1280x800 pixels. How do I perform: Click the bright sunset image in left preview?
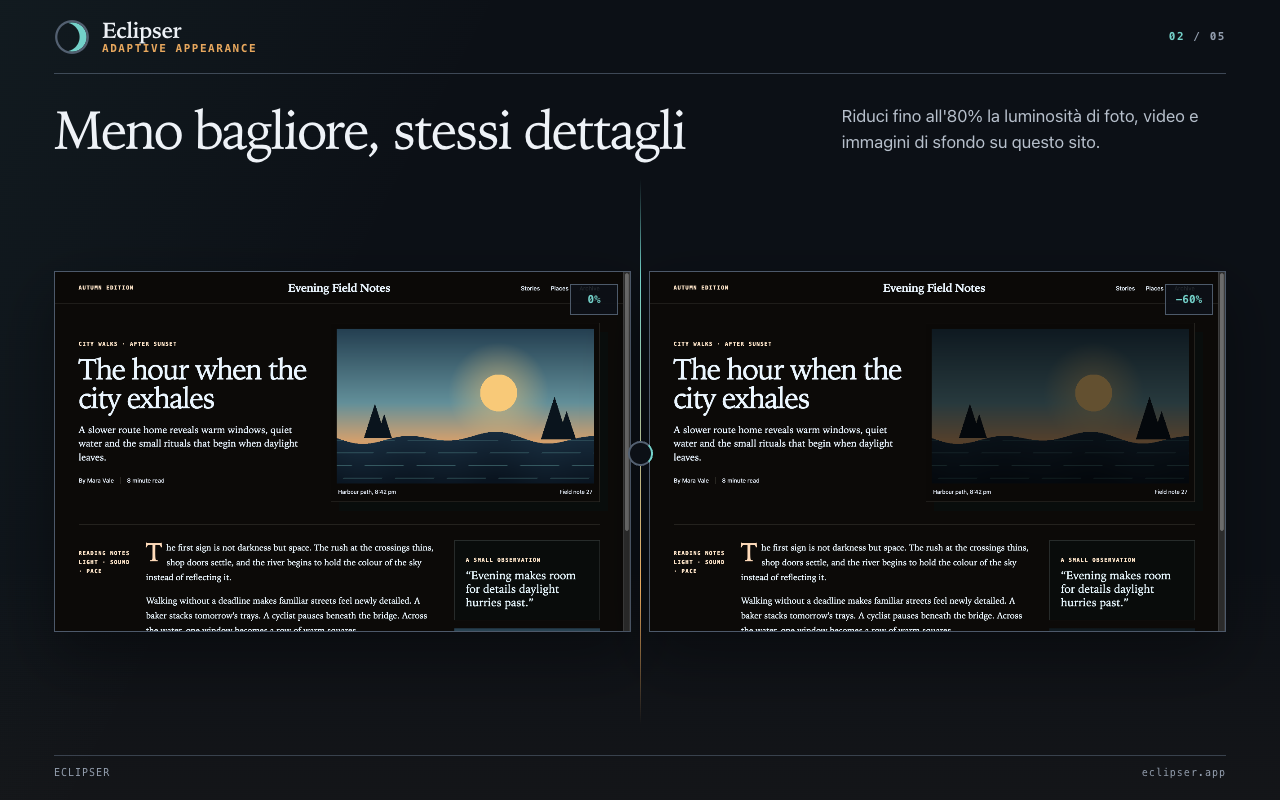pyautogui.click(x=465, y=406)
